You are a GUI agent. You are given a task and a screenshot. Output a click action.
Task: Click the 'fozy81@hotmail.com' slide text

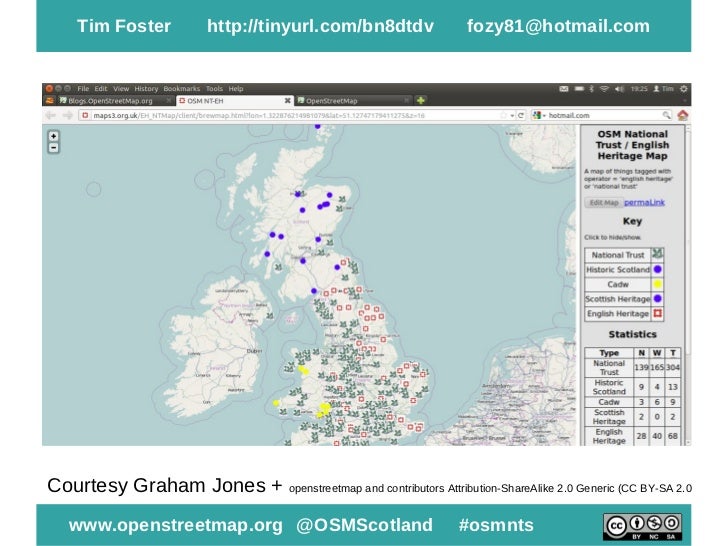pyautogui.click(x=558, y=26)
